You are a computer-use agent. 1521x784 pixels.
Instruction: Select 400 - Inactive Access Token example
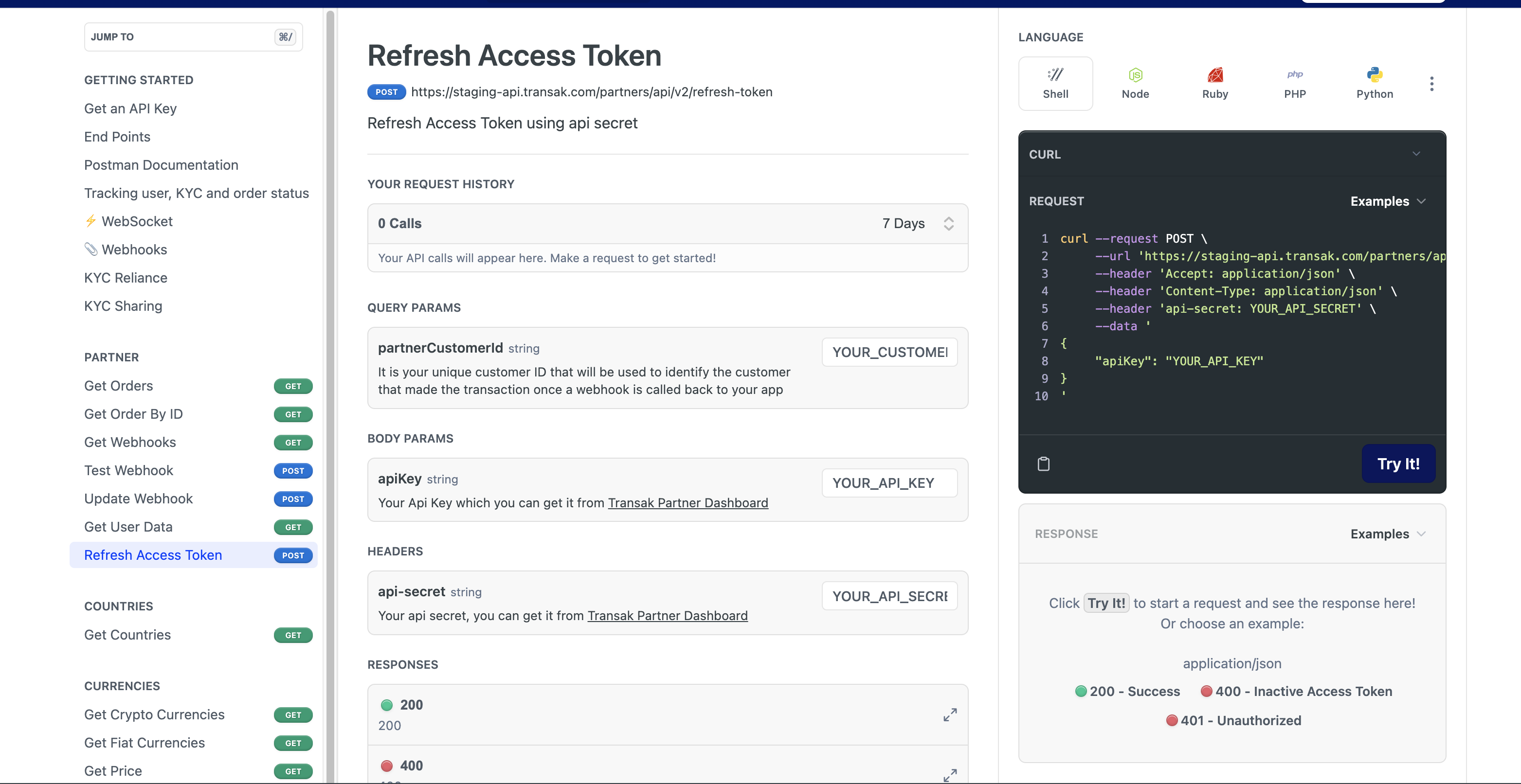coord(1296,691)
